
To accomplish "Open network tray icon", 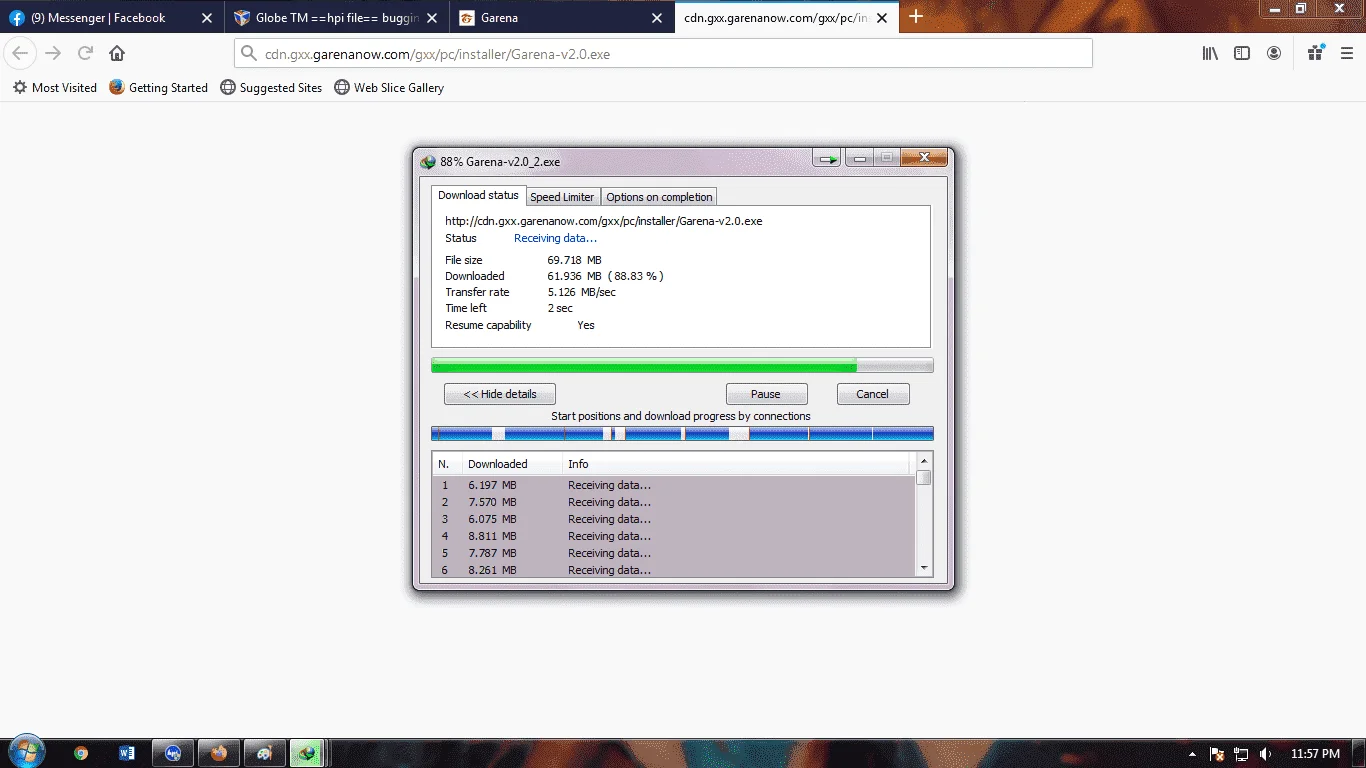I will [x=1241, y=754].
